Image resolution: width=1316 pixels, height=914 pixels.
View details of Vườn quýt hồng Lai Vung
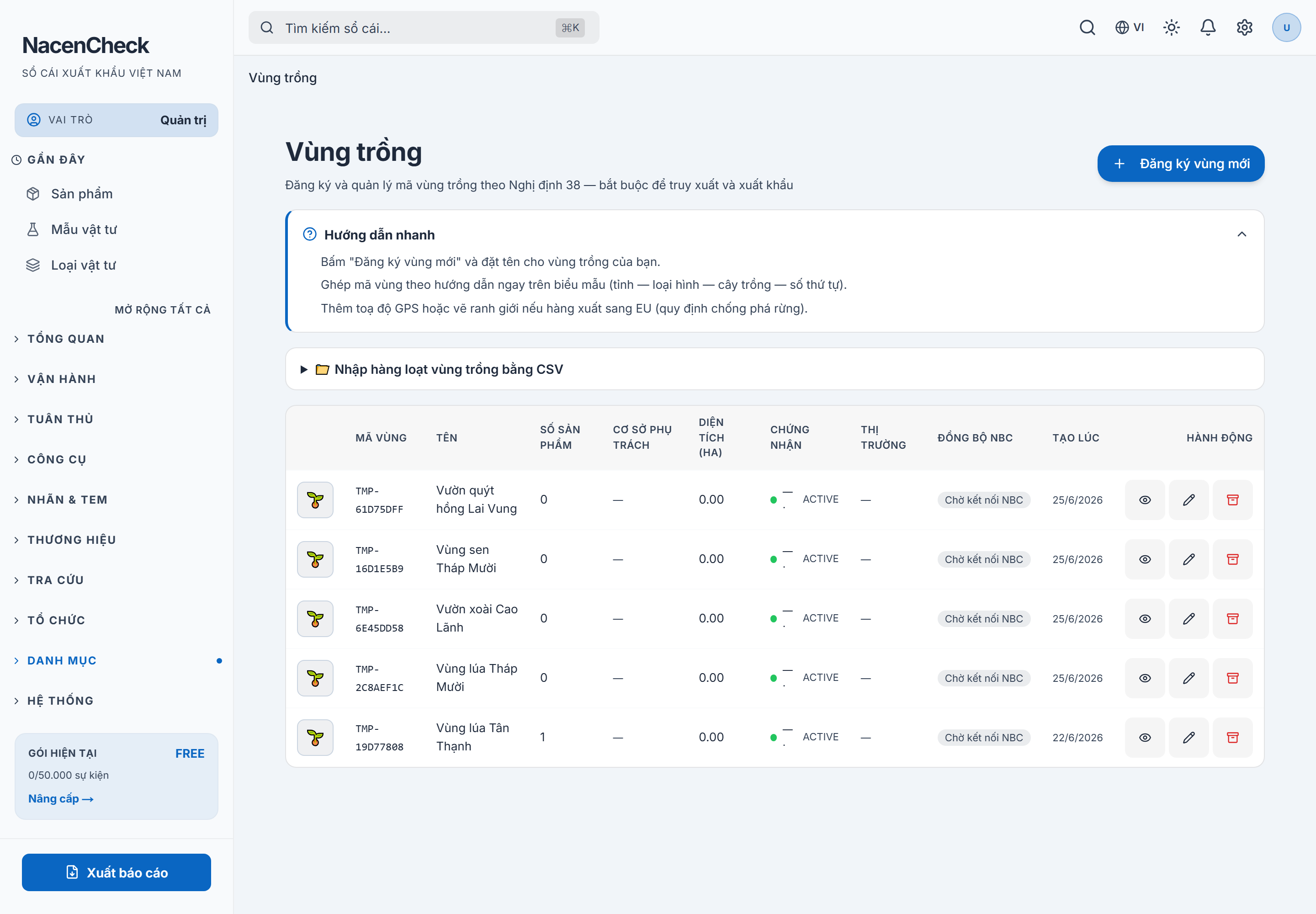click(1145, 500)
